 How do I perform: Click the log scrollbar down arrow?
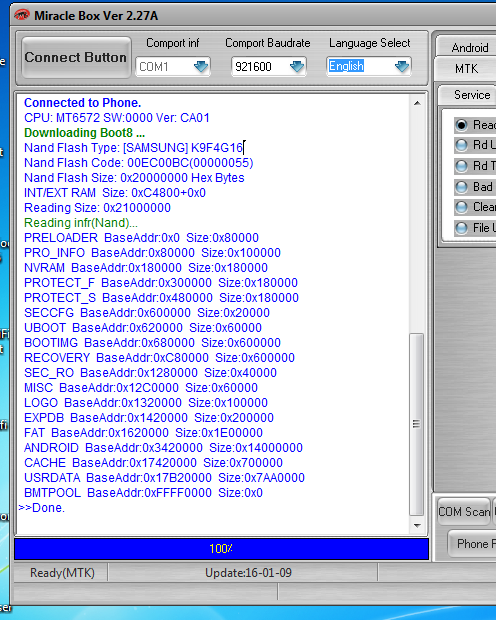[417, 525]
